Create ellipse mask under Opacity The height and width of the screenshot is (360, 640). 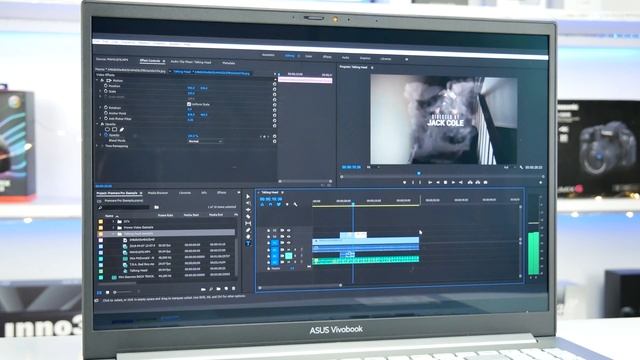tap(107, 129)
